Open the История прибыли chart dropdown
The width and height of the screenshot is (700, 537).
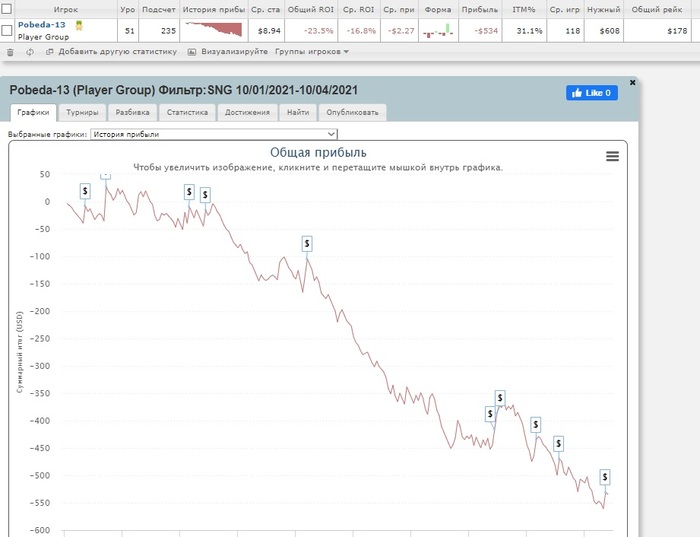[214, 134]
